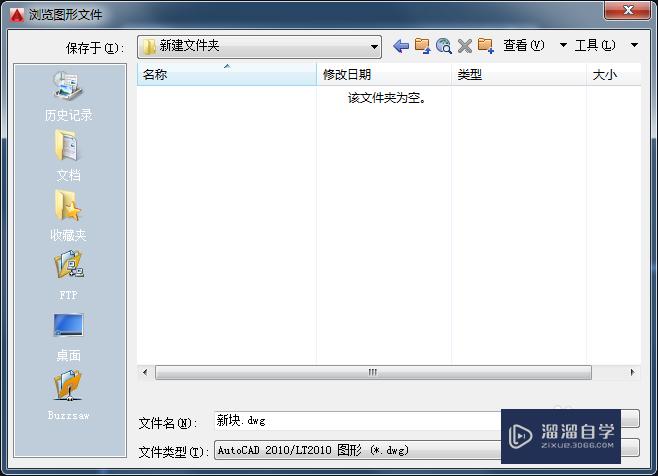The height and width of the screenshot is (476, 658).
Task: Click the AutoCAD logo in the title bar
Action: 17,15
